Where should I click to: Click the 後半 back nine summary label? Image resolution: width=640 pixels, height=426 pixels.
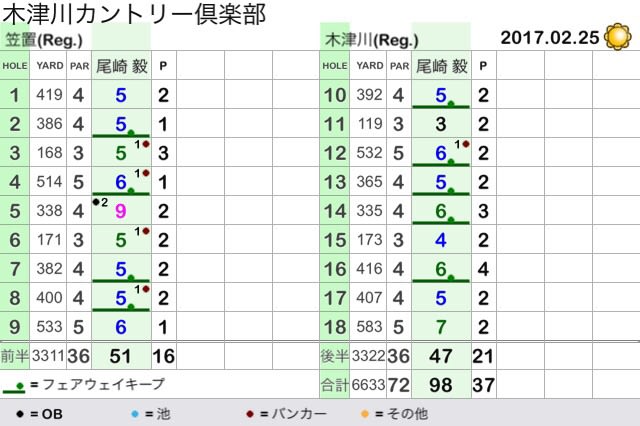334,356
